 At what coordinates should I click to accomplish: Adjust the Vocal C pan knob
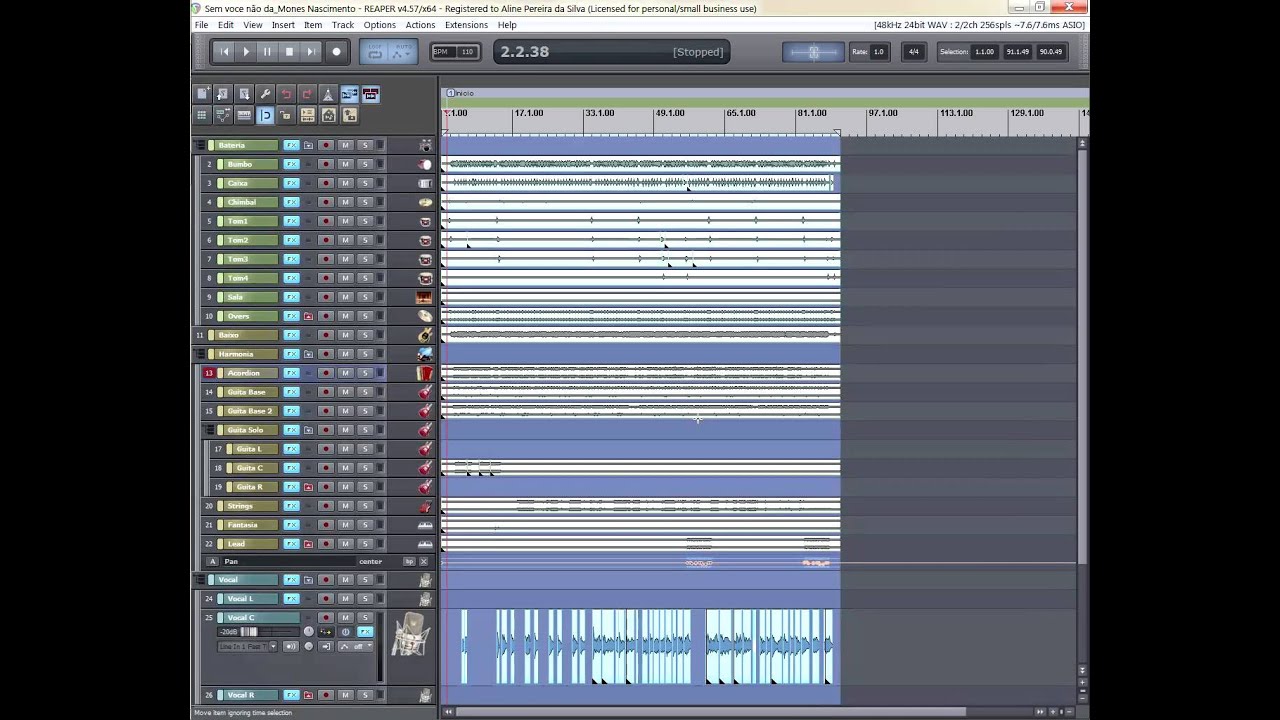pyautogui.click(x=309, y=632)
